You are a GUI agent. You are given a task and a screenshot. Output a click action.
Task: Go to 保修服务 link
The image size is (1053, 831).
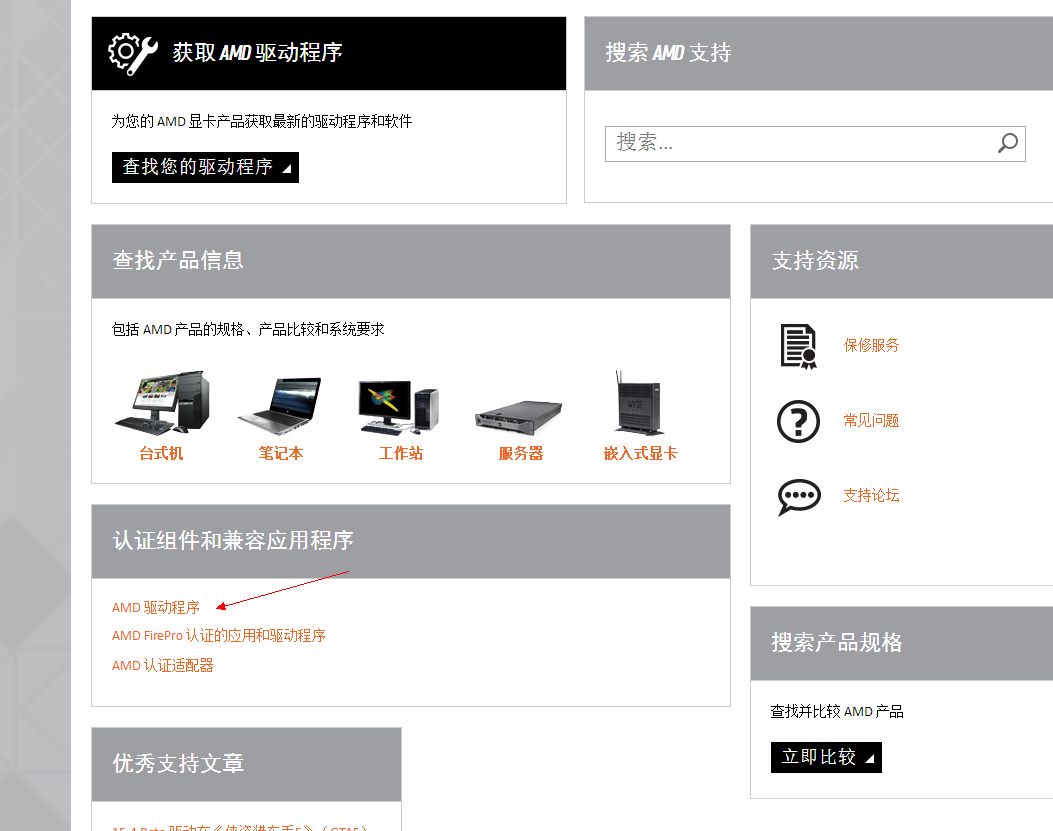pyautogui.click(x=871, y=345)
